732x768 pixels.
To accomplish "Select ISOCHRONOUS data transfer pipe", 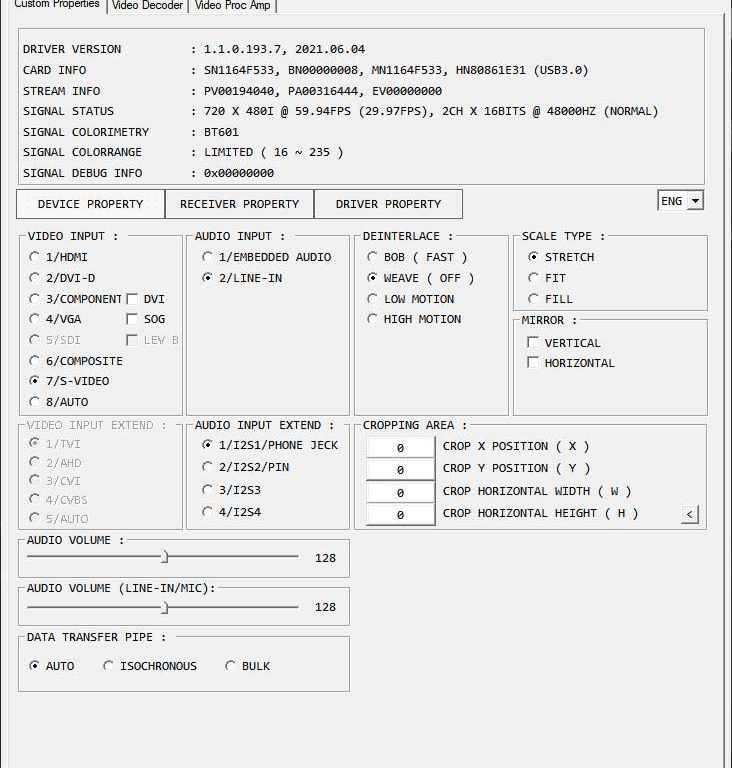I will pyautogui.click(x=108, y=666).
